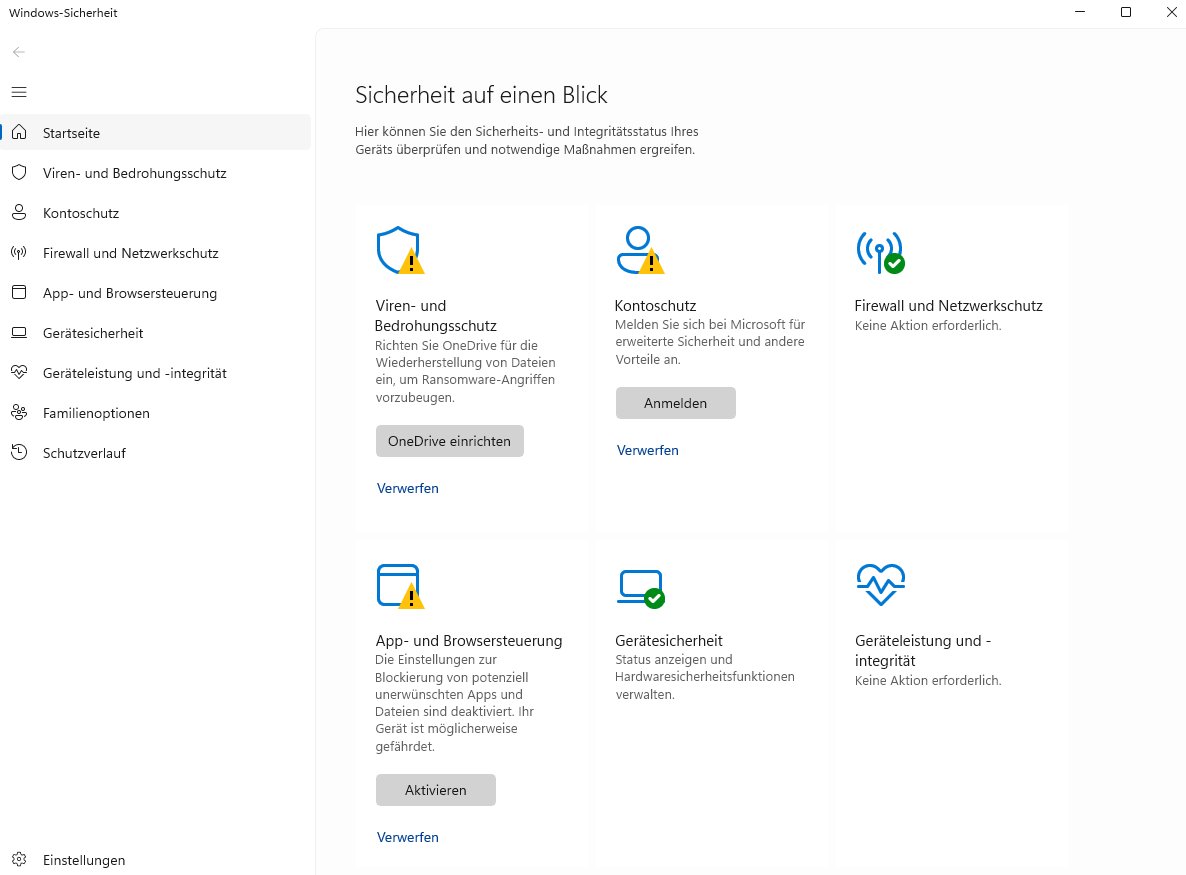Select Startseite in the sidebar
Screen dimensions: 1186x875
coord(71,133)
